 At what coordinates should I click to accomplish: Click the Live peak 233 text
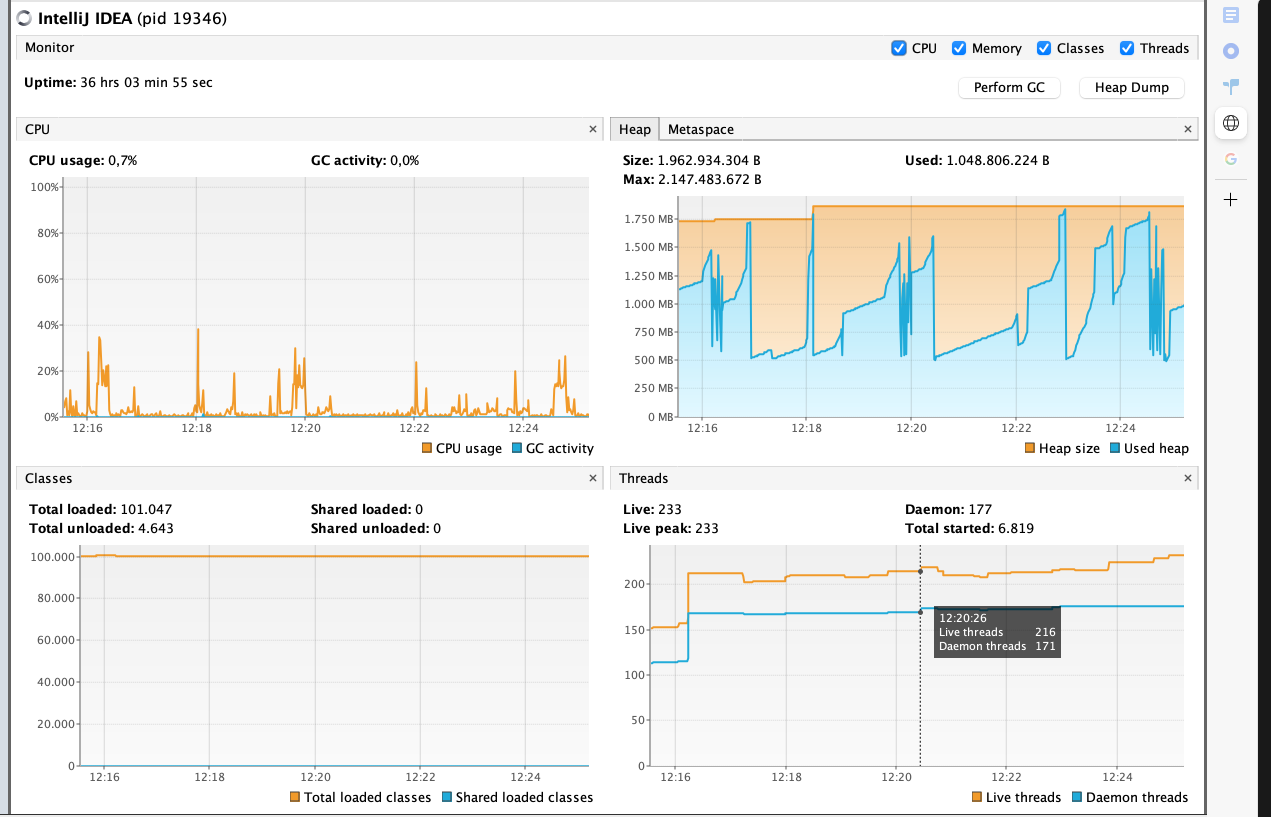[x=671, y=528]
